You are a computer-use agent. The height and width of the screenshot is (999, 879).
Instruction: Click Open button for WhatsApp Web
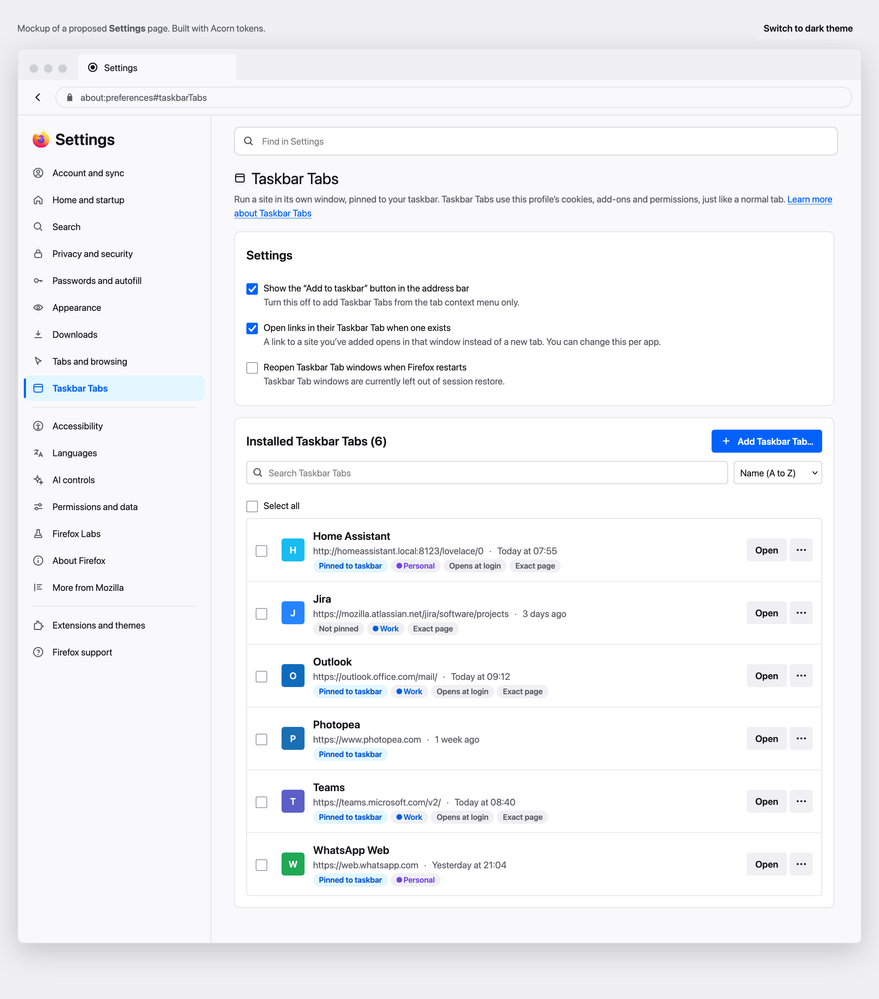tap(766, 865)
